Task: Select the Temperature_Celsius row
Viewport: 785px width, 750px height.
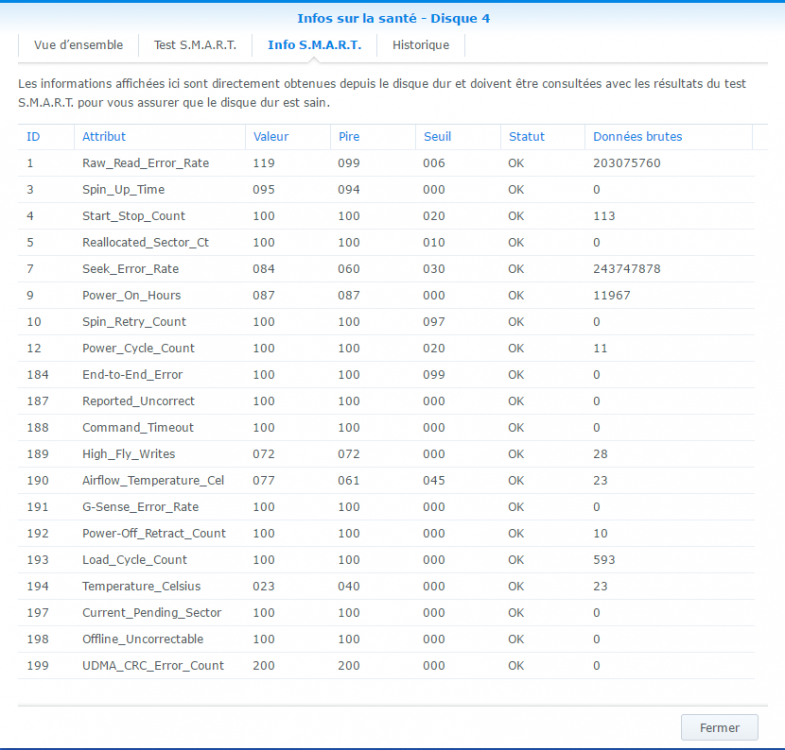Action: pyautogui.click(x=141, y=586)
